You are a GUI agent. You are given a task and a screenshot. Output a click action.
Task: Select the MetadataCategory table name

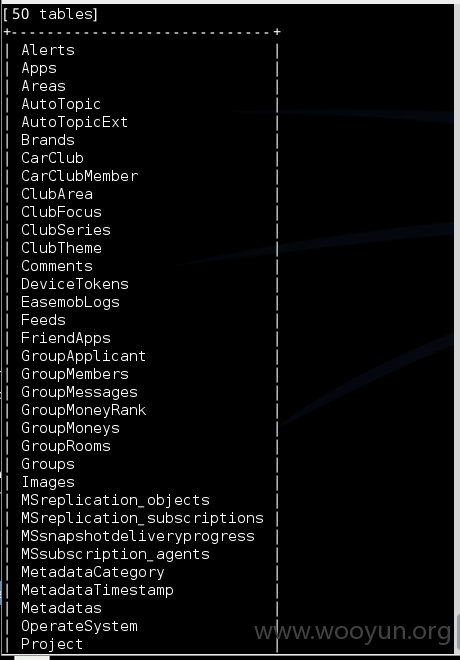[93, 572]
